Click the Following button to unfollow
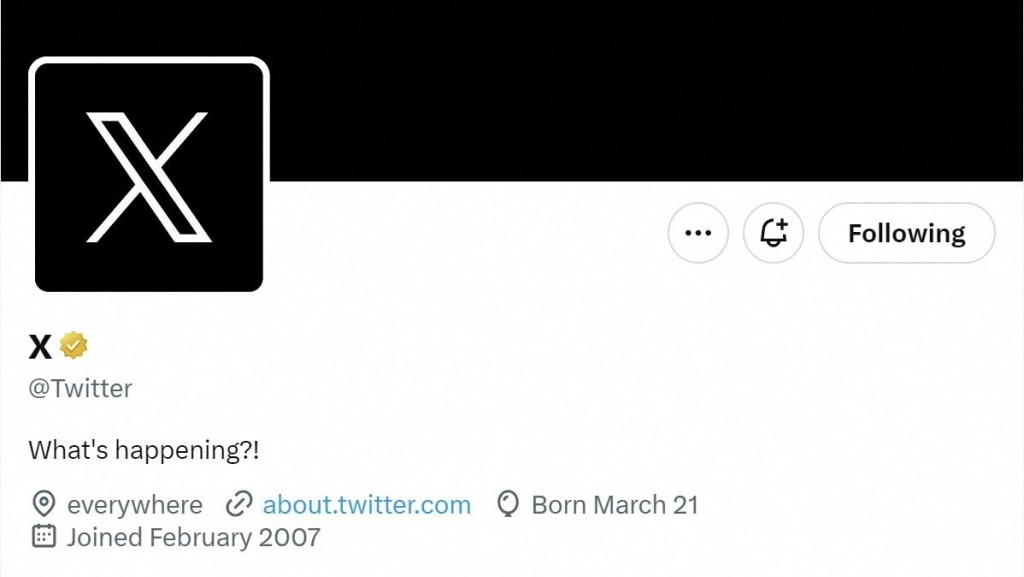The image size is (1024, 577). coord(906,233)
